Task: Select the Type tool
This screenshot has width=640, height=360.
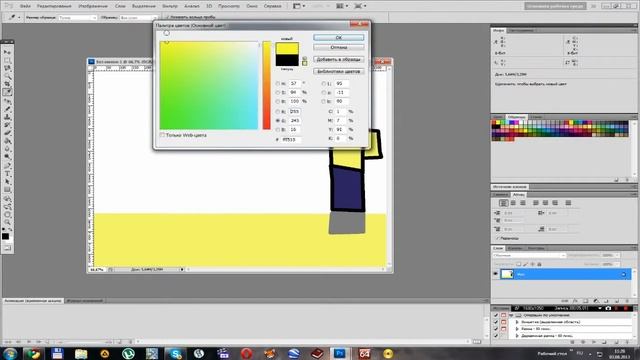Action: (7, 174)
